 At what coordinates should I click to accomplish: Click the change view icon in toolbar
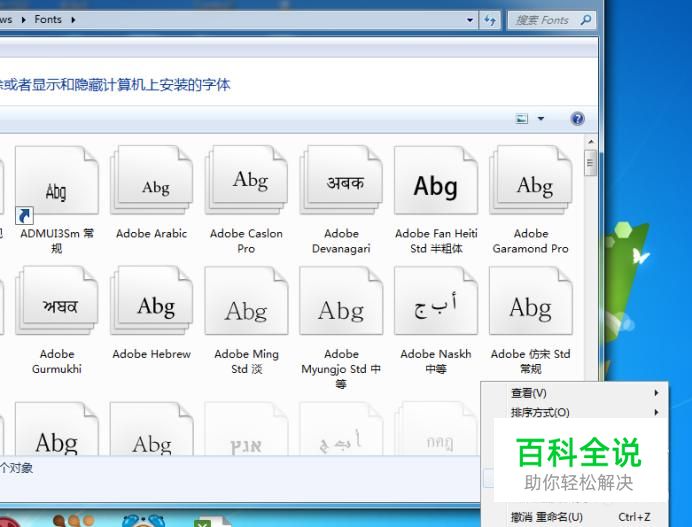pos(522,119)
